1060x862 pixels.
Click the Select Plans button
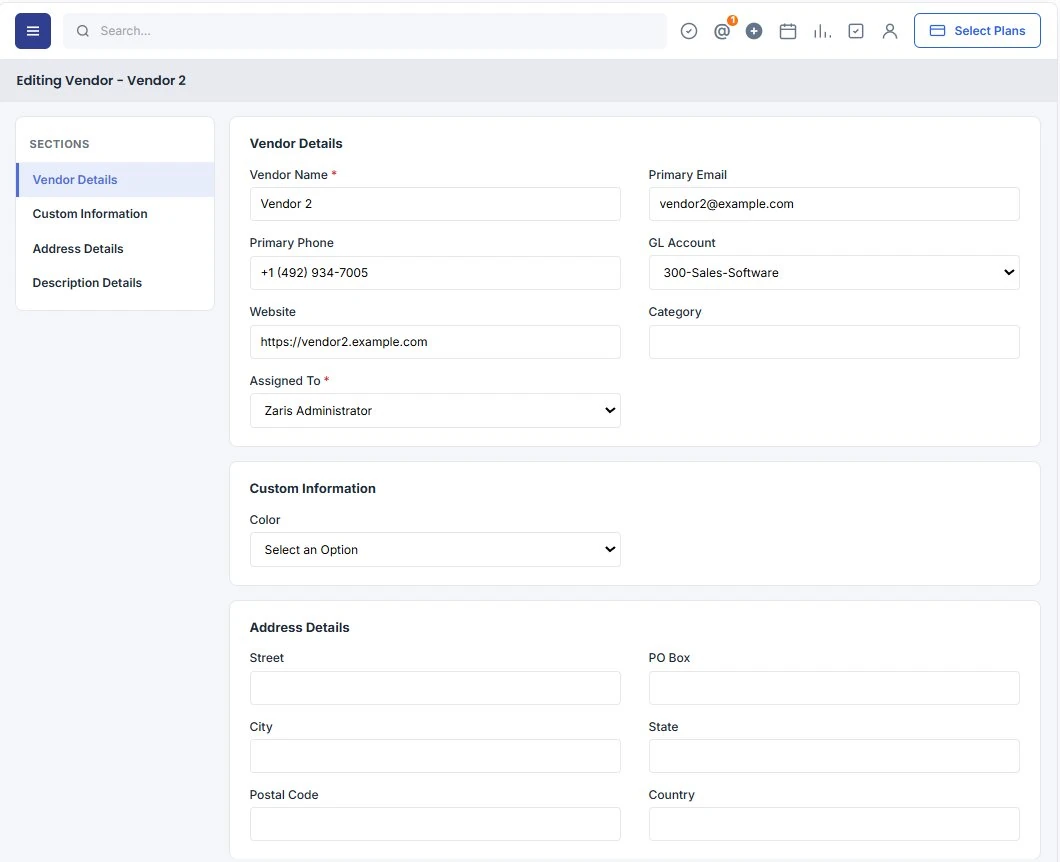point(977,30)
